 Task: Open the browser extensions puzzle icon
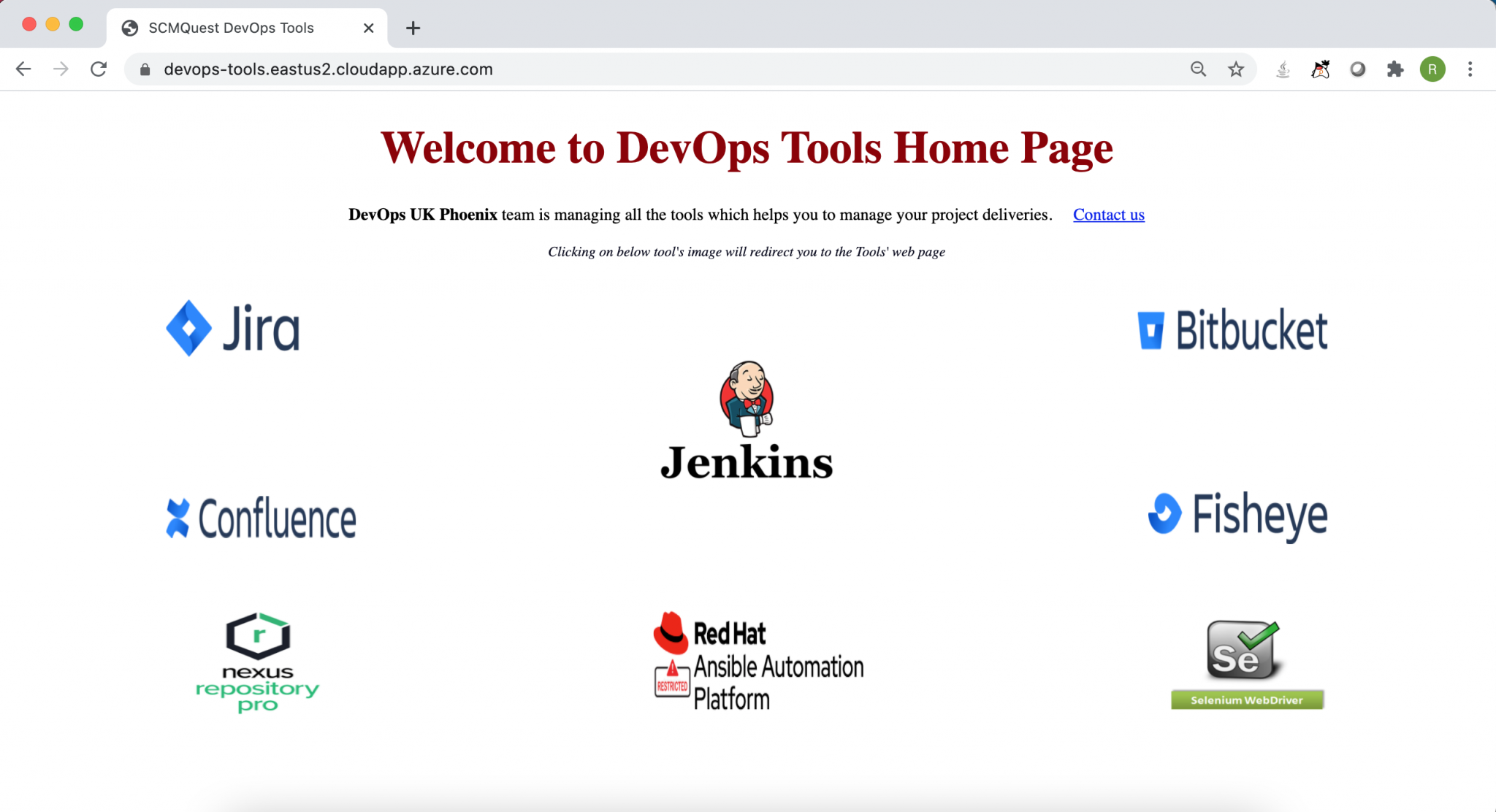pyautogui.click(x=1396, y=69)
